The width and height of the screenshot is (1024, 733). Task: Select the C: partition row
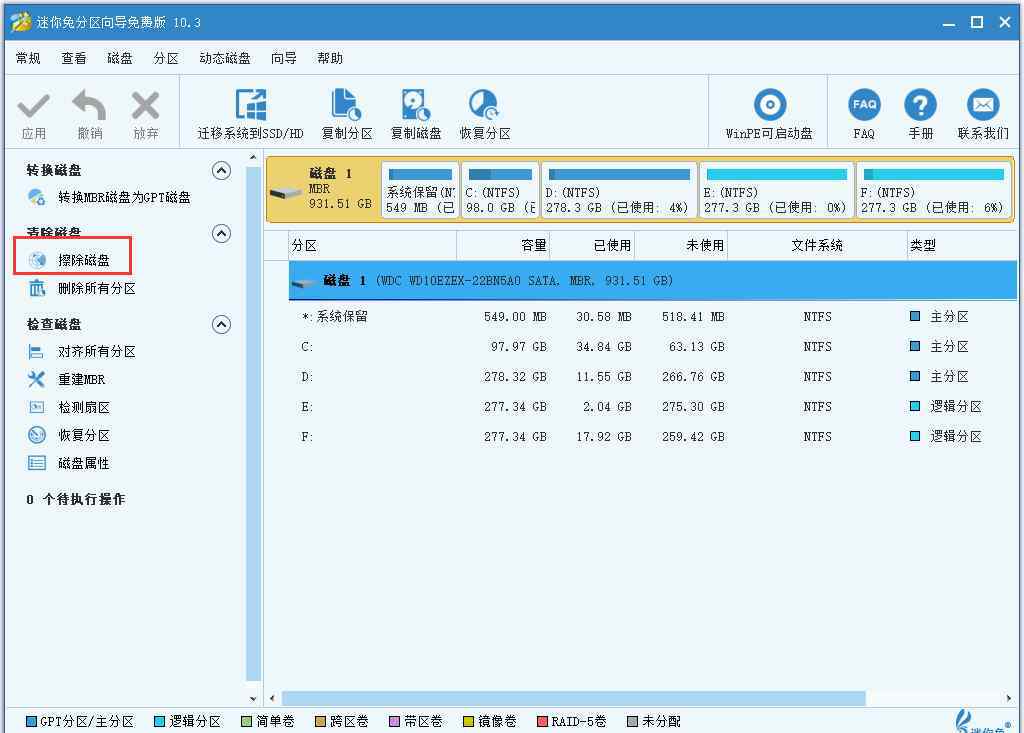click(x=652, y=347)
